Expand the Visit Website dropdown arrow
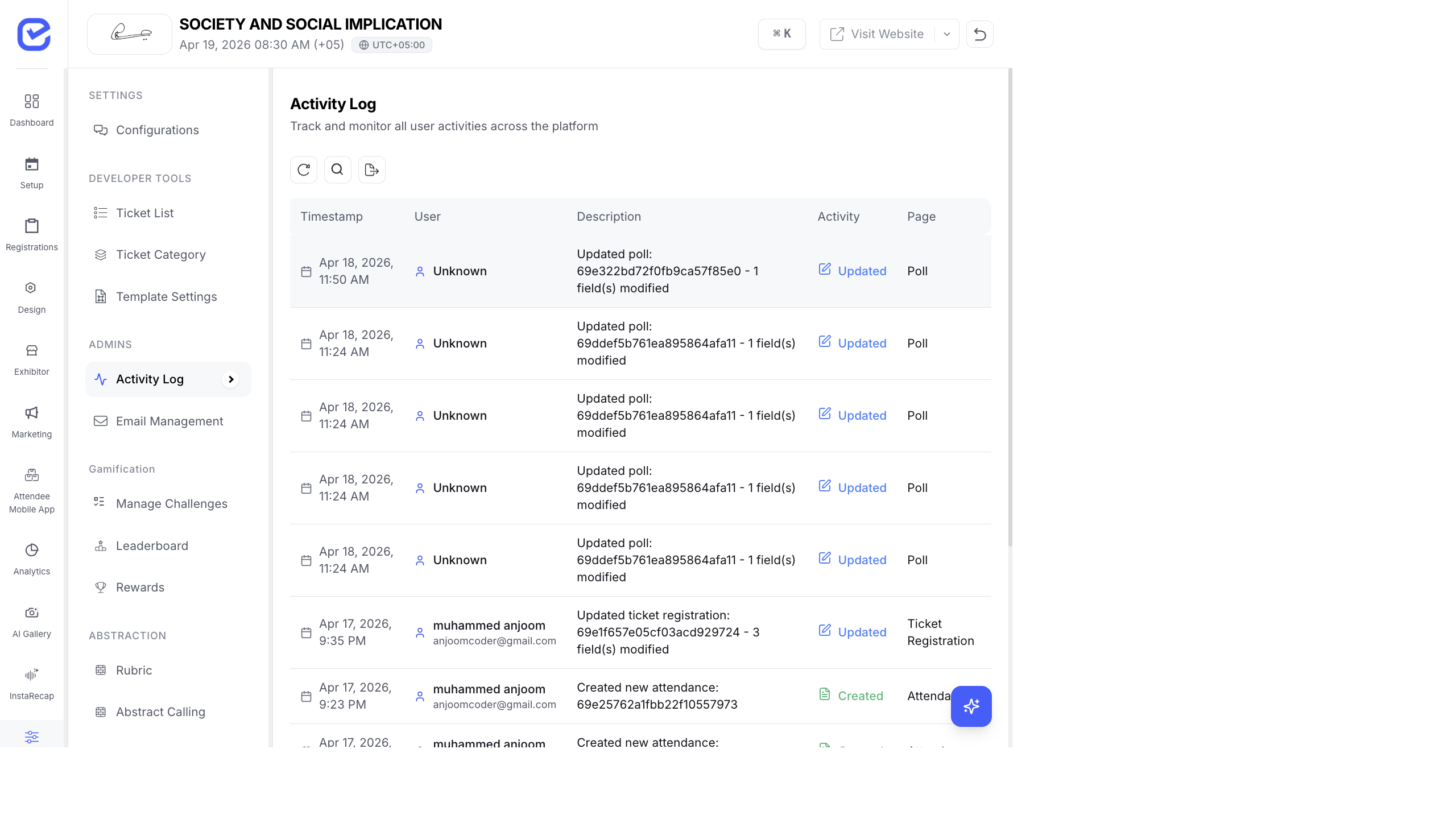Image resolution: width=1456 pixels, height=819 pixels. click(x=947, y=34)
